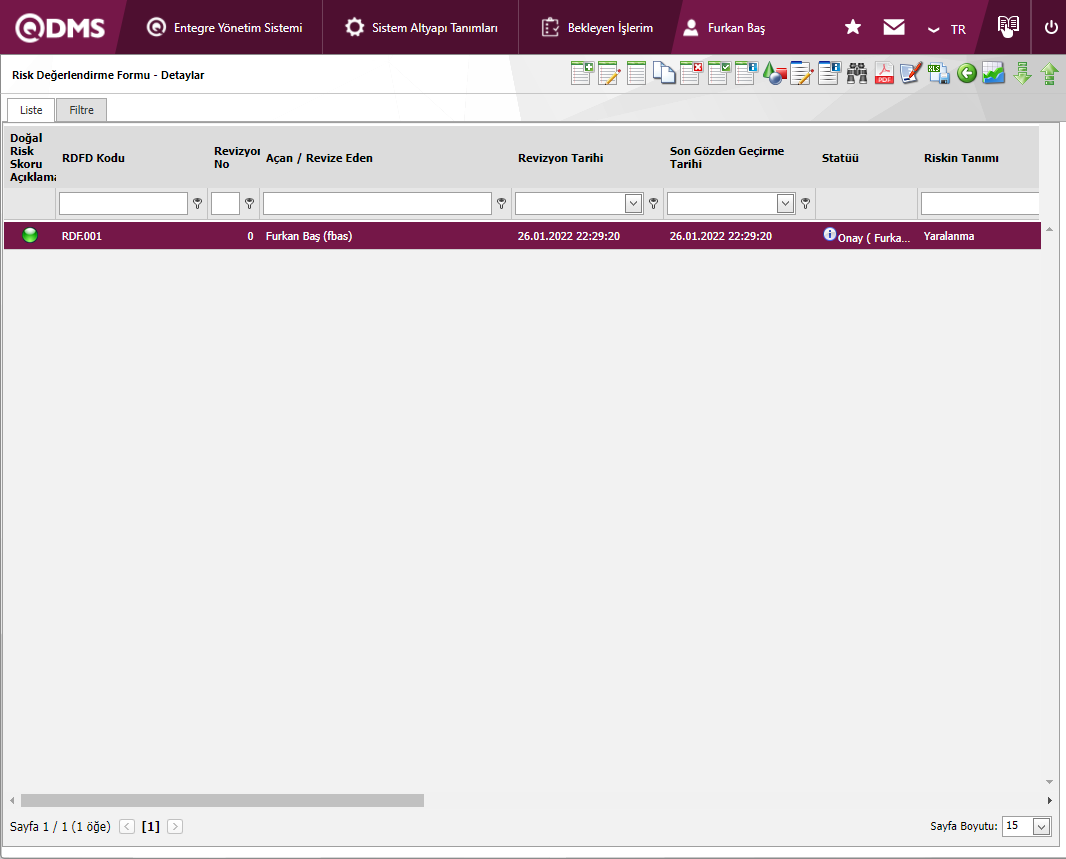The width and height of the screenshot is (1066, 859).
Task: Expand the Revizyon Tarihi filter dropdown
Action: (x=633, y=204)
